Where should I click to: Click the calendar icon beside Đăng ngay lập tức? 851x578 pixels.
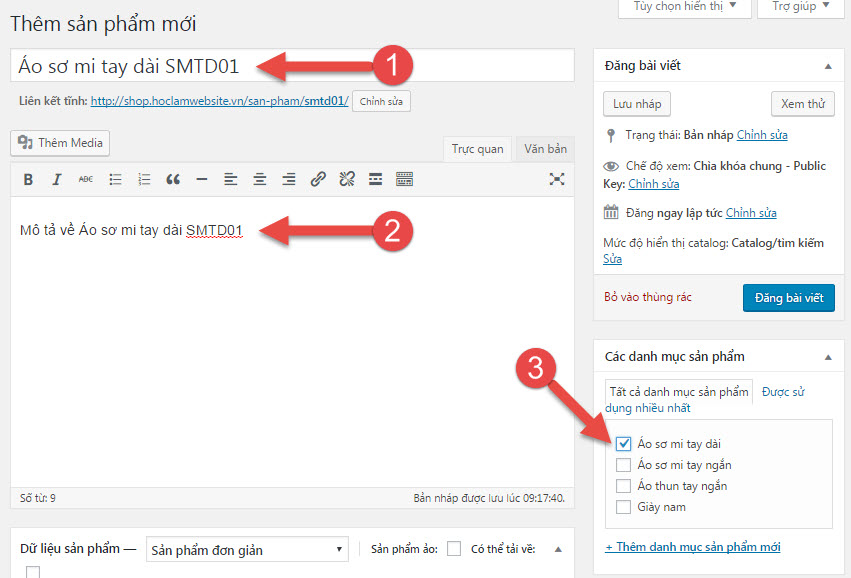[611, 212]
